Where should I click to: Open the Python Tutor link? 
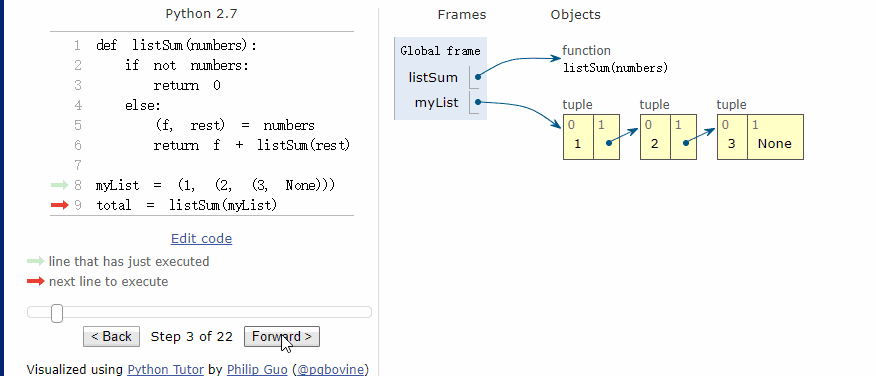(x=165, y=369)
